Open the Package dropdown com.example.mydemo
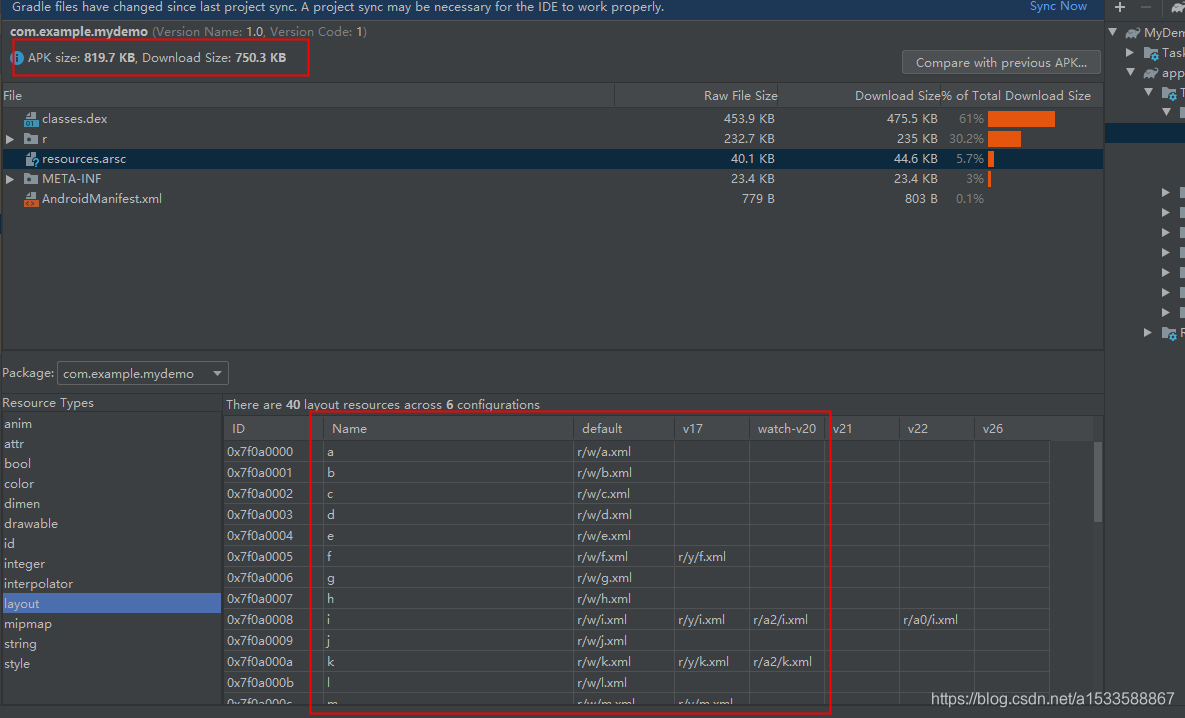Screen dimensions: 1185x718 tap(143, 373)
